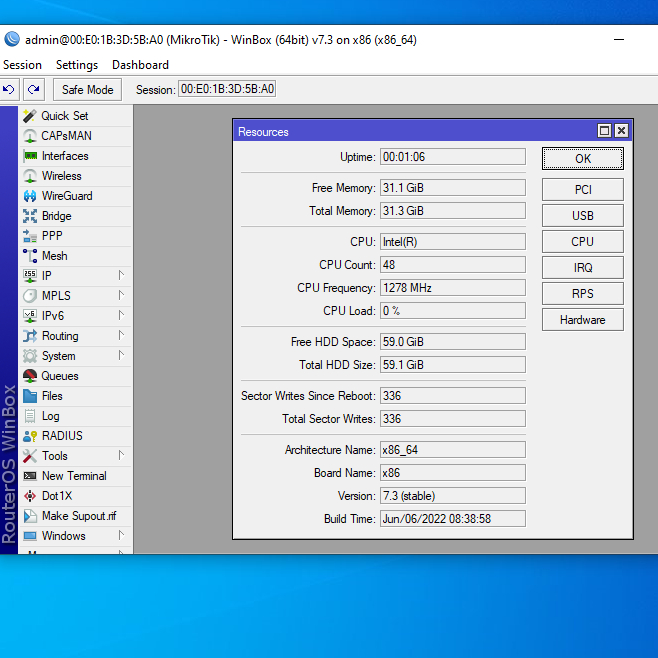Click the Uptime value field
The height and width of the screenshot is (658, 658).
(453, 157)
